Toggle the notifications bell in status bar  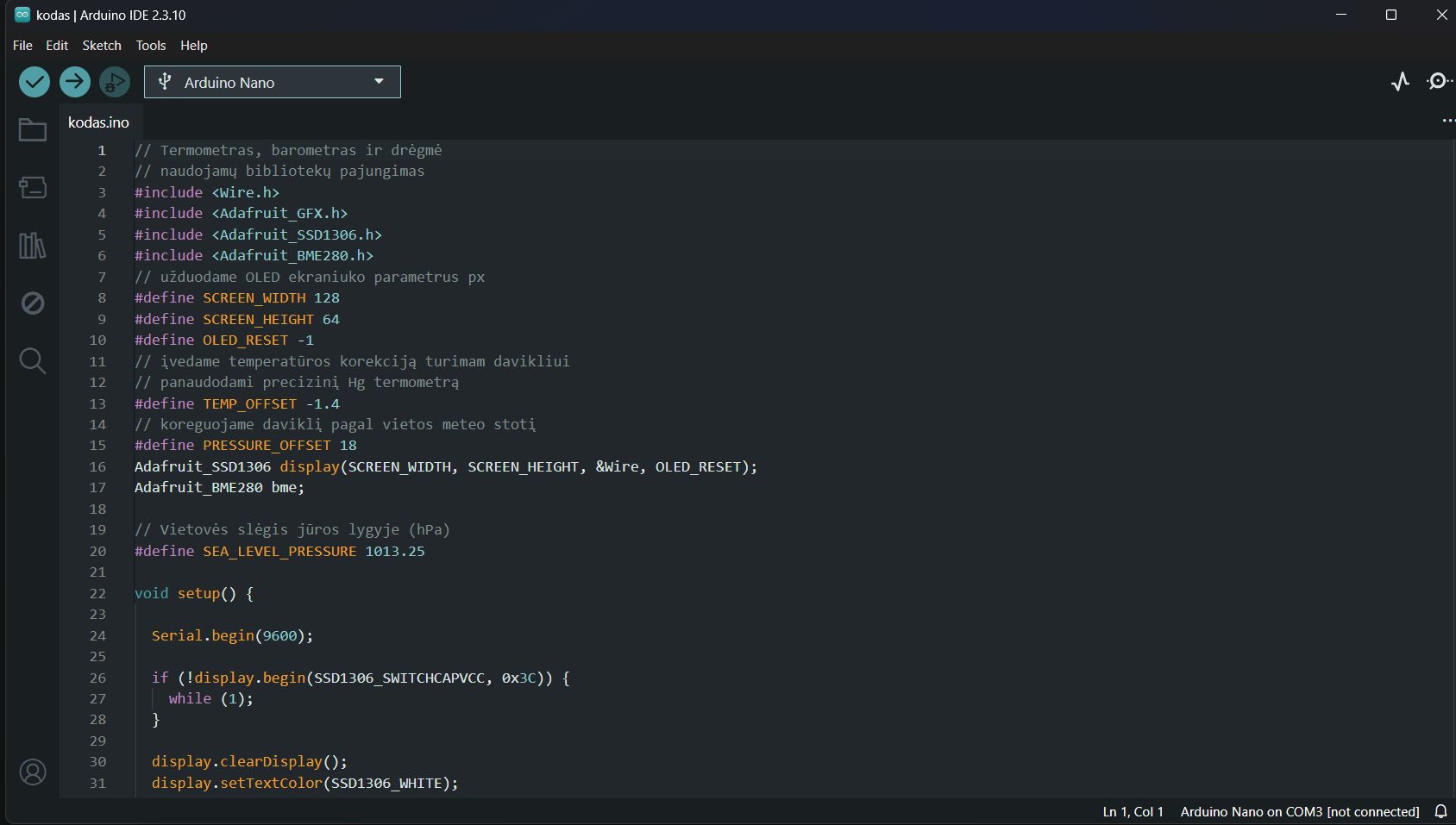[x=1440, y=811]
